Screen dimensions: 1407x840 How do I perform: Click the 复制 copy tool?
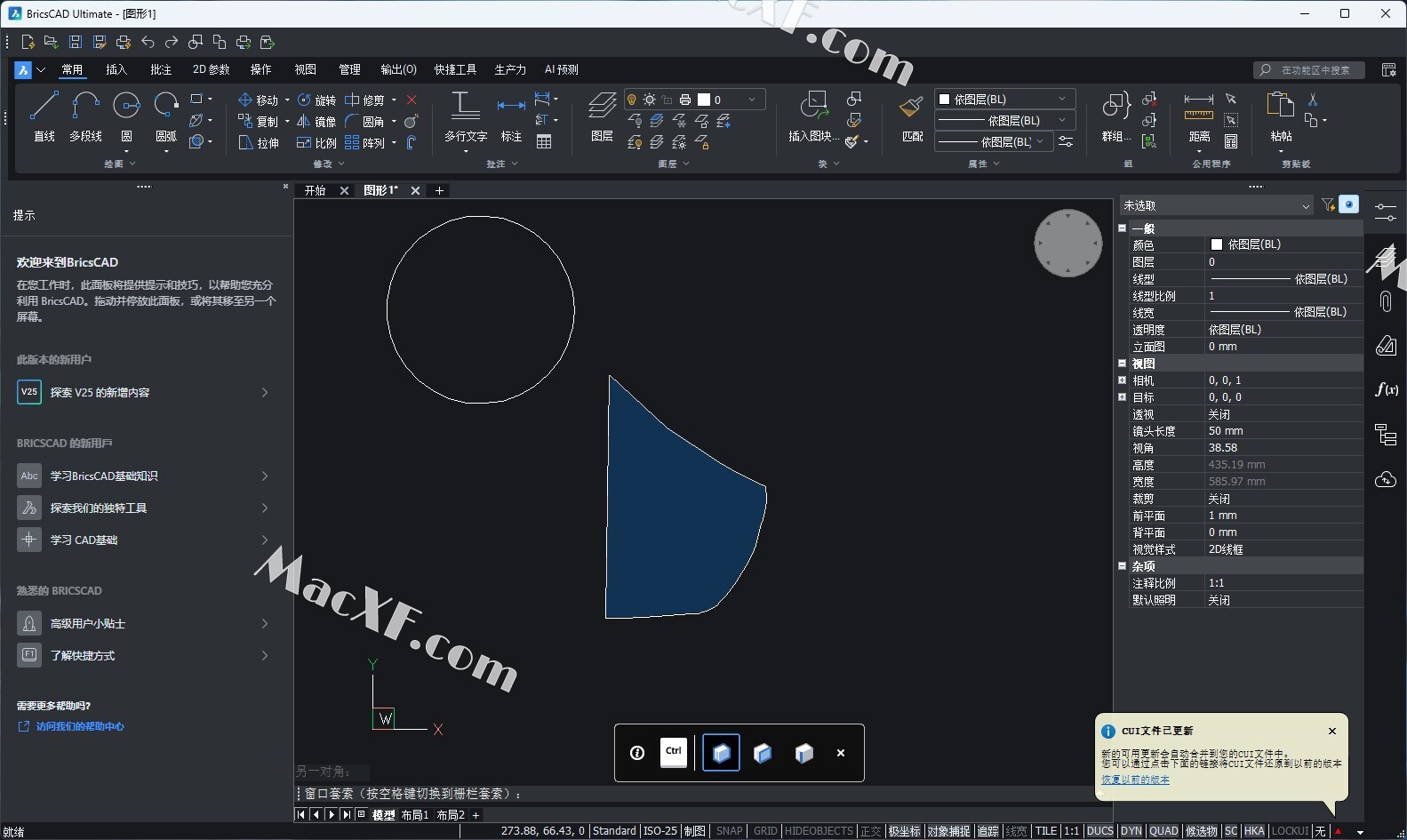(259, 121)
